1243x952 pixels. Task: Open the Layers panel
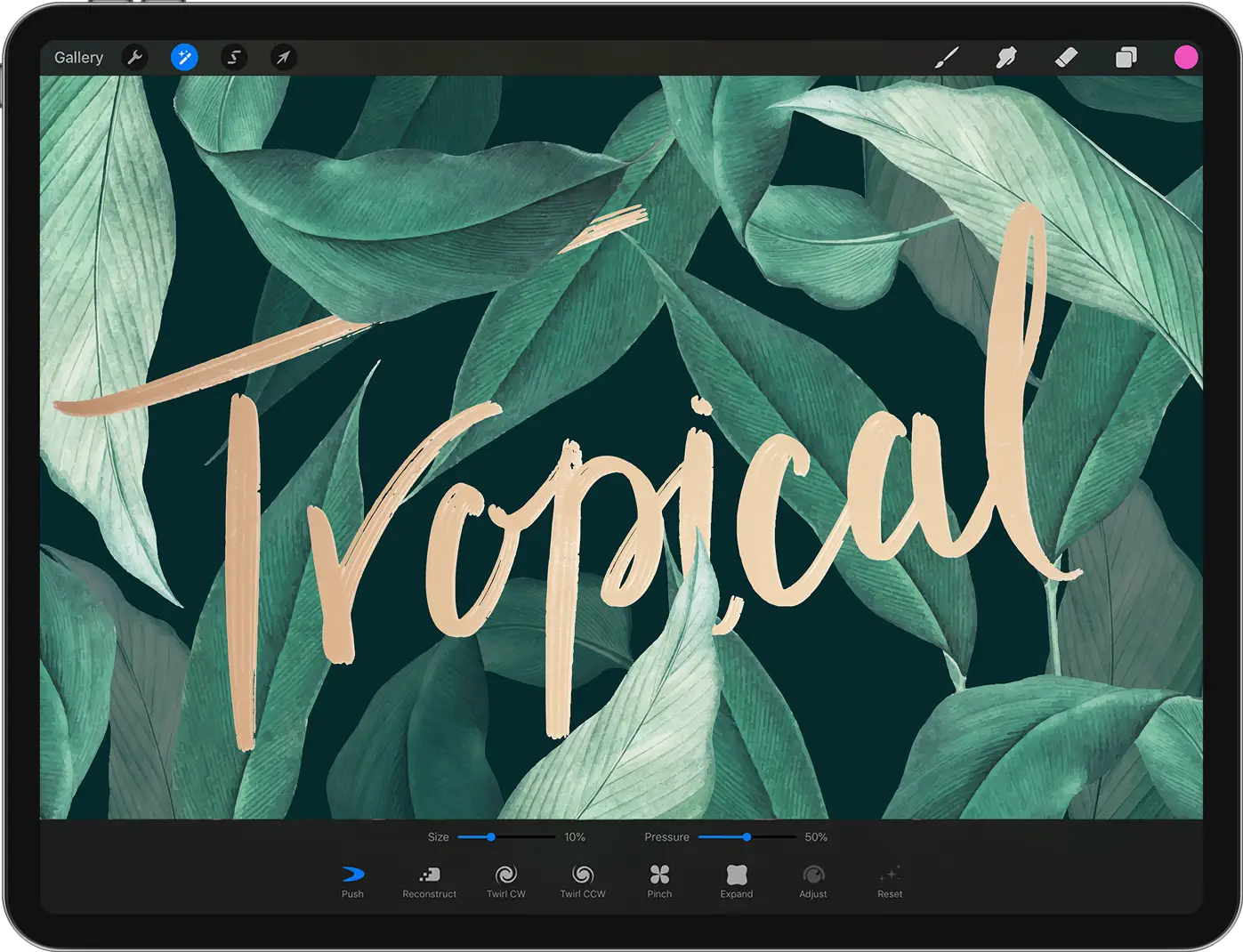pos(1126,57)
